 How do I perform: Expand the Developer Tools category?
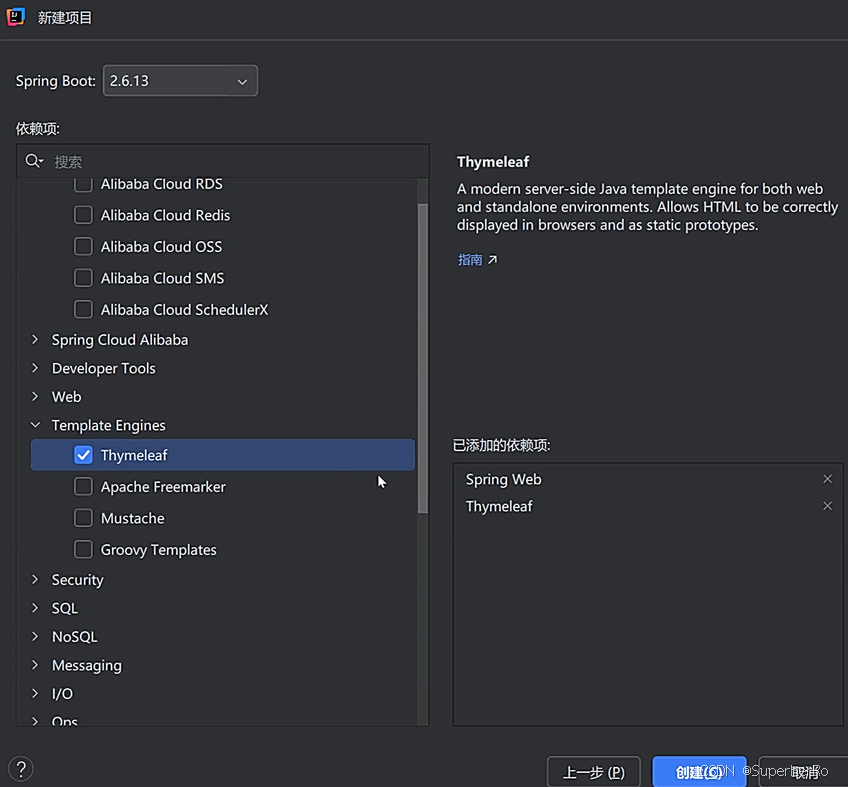tap(35, 368)
